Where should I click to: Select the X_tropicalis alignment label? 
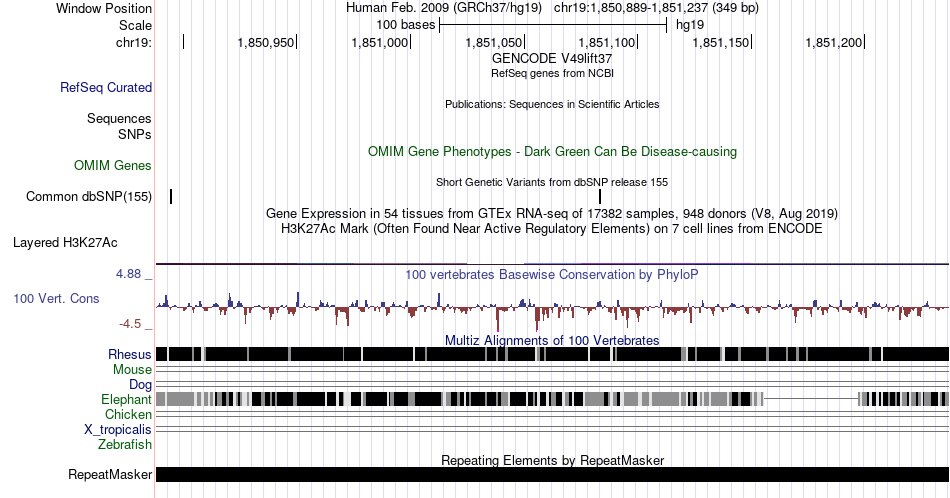coord(118,430)
